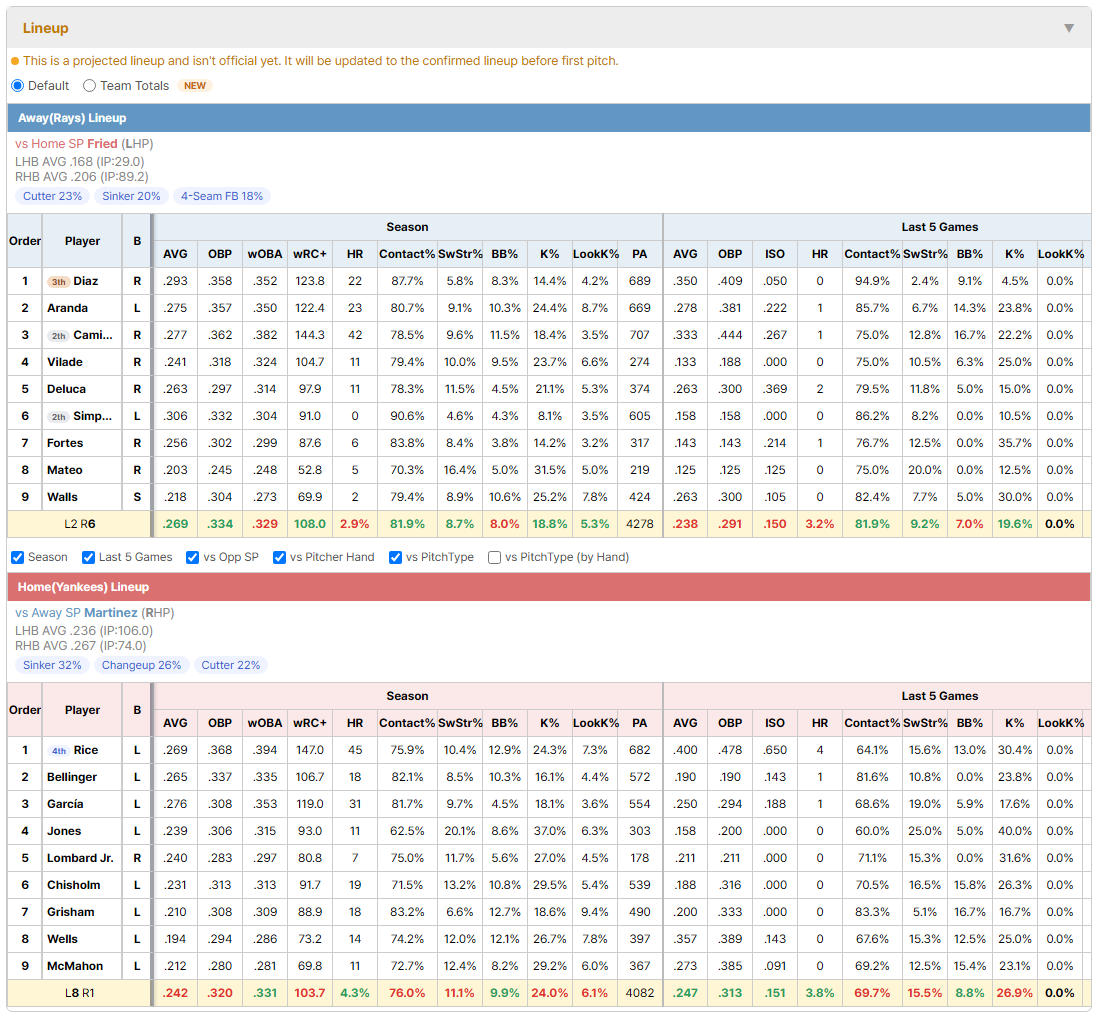Click the Away(Rays) Lineup header bar
The height and width of the screenshot is (1018, 1098).
549,118
